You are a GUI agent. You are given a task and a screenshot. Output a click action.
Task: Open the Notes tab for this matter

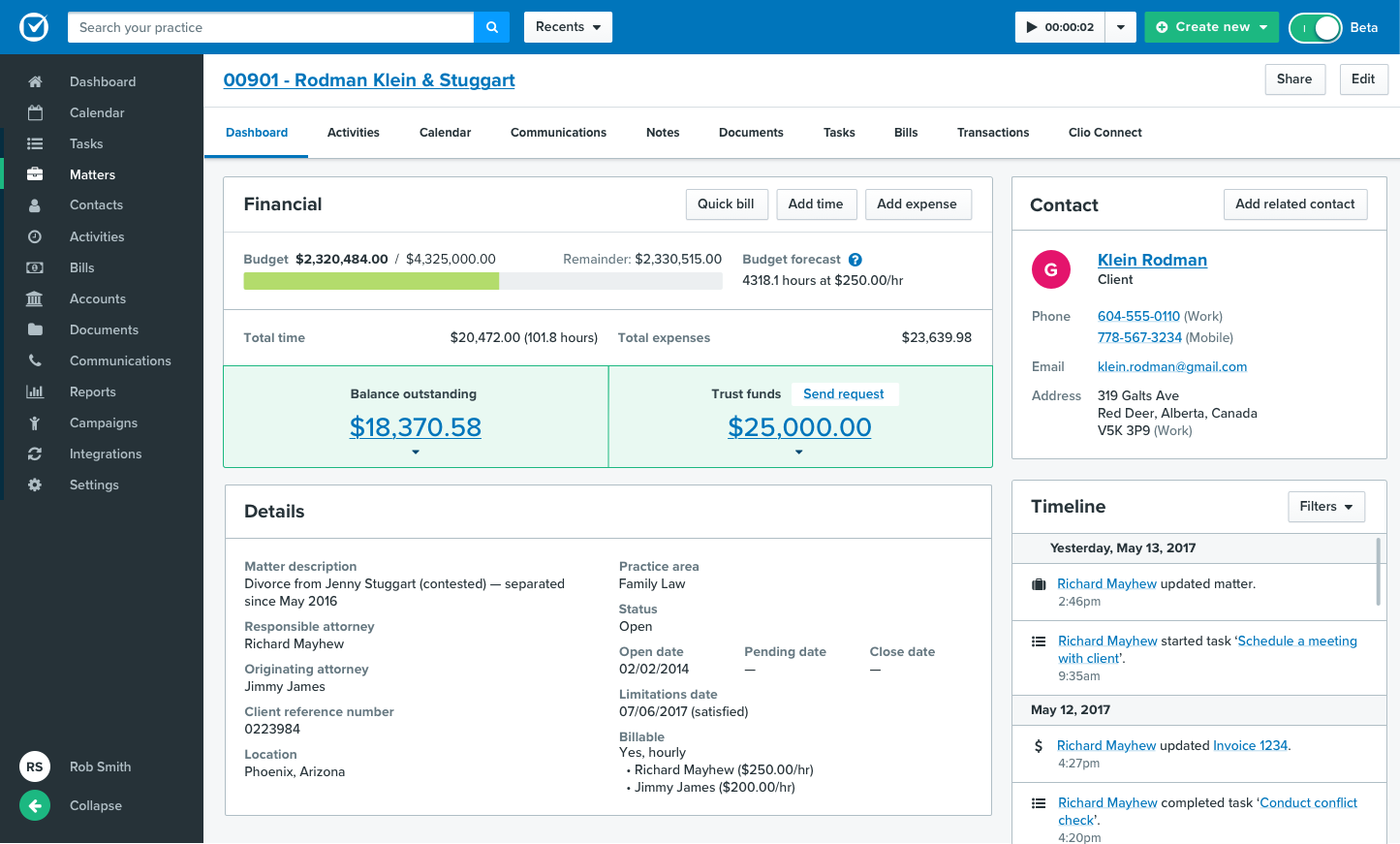(663, 132)
